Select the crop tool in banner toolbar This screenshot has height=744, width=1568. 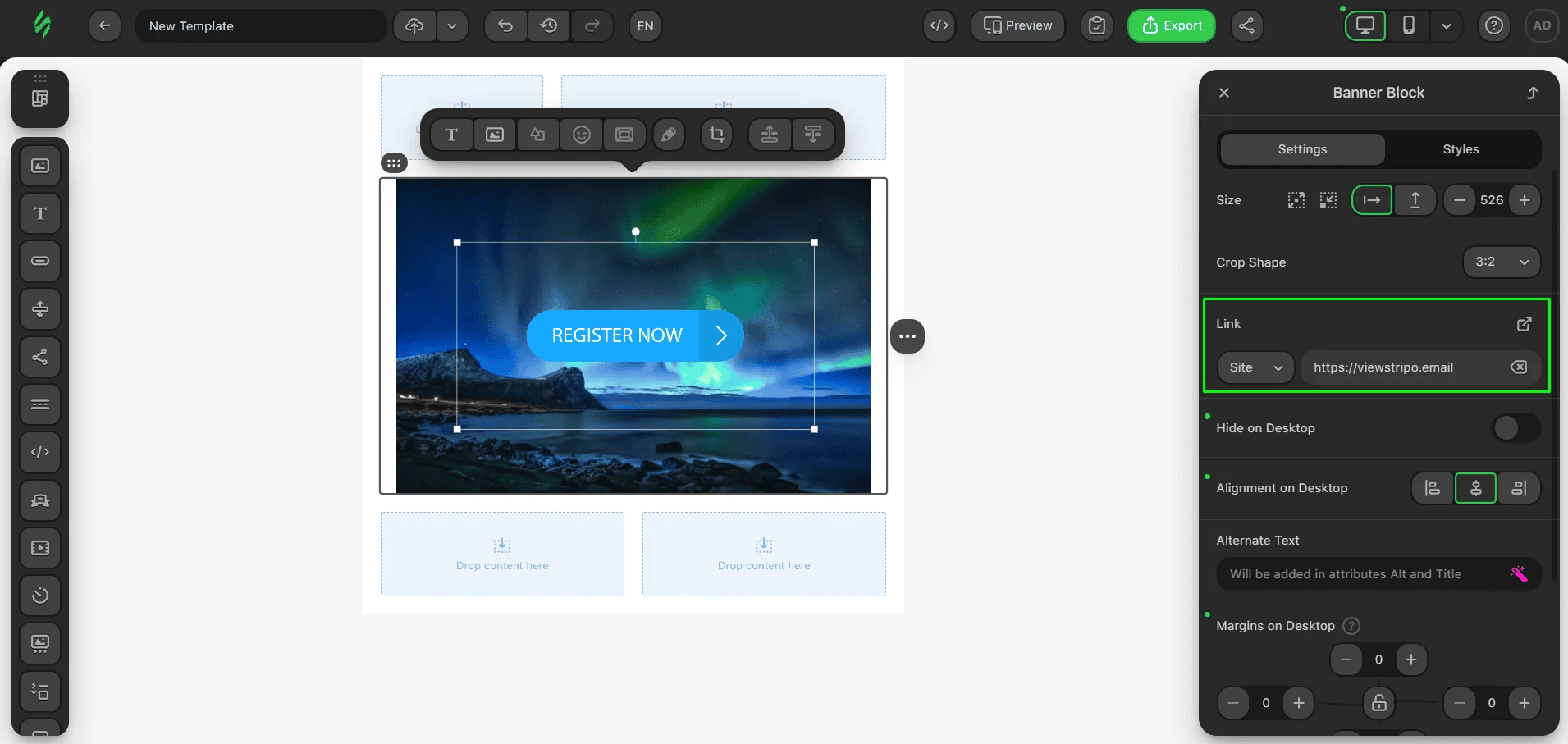click(717, 135)
